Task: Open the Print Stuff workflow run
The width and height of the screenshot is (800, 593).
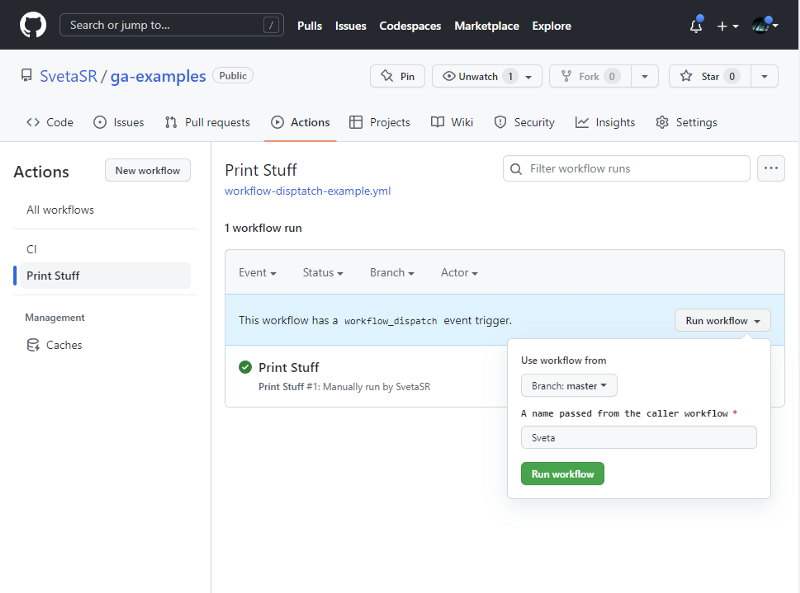Action: 289,367
